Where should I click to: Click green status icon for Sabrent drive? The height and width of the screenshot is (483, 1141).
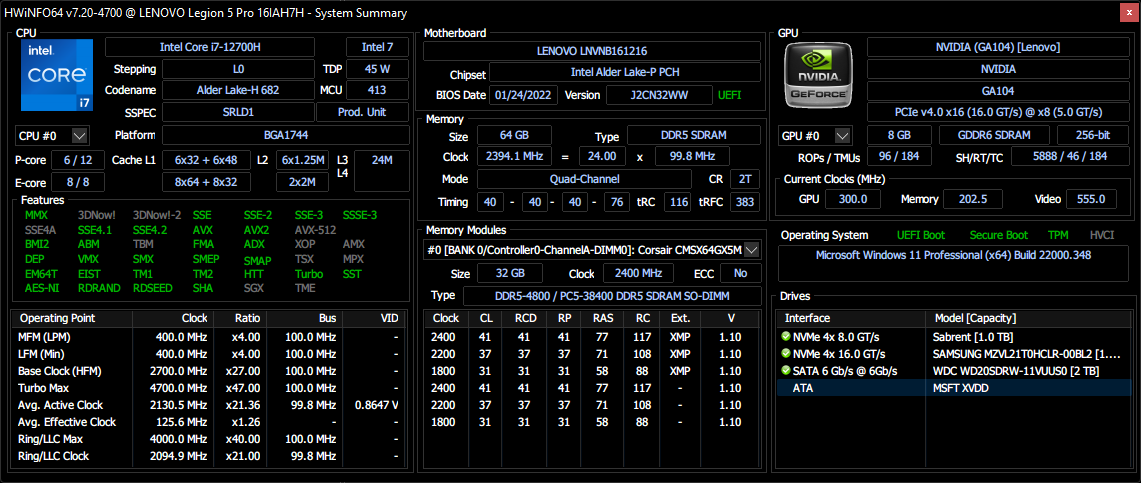tap(786, 337)
